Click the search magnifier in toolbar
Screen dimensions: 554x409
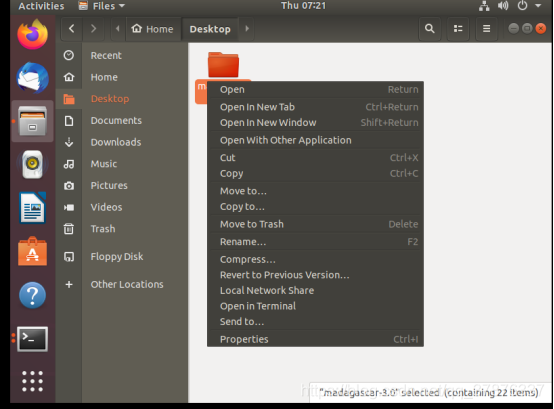429,29
